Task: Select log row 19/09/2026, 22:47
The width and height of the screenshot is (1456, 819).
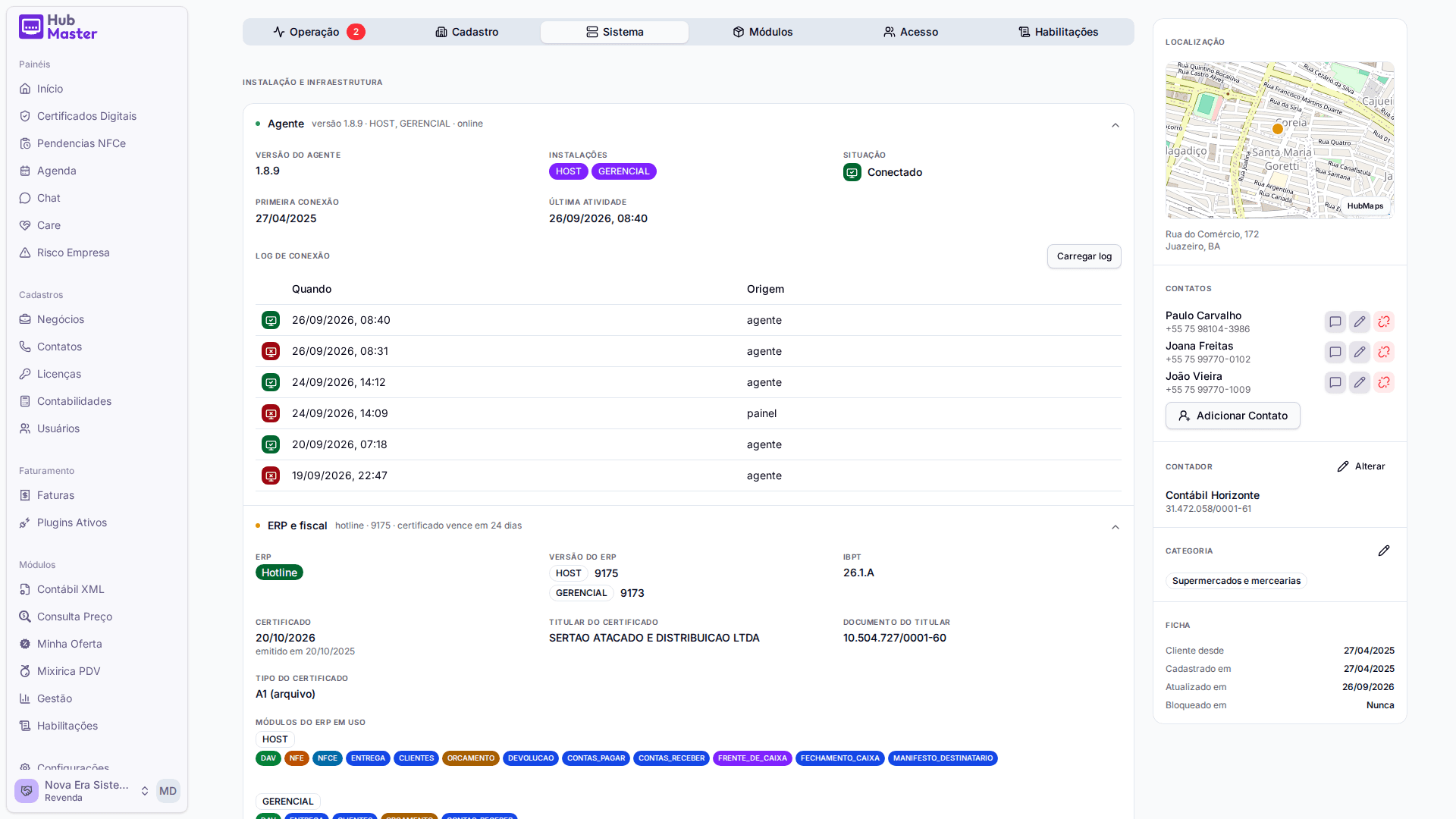Action: 688,475
